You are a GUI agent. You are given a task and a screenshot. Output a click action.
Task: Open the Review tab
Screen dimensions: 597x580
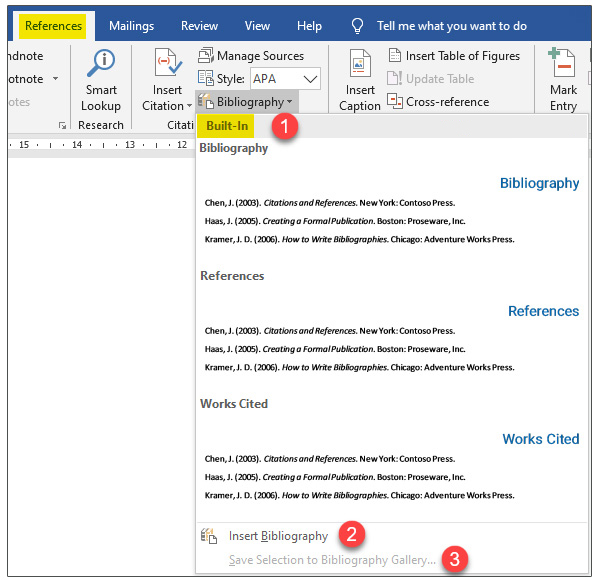point(199,26)
